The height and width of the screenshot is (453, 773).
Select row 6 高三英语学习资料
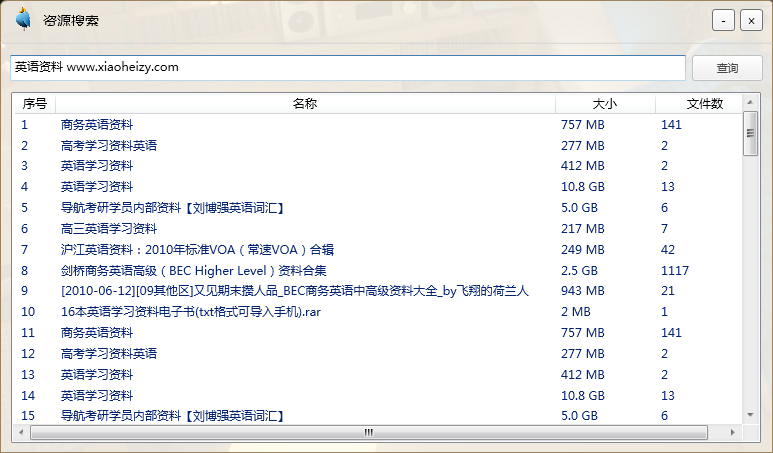click(x=102, y=229)
